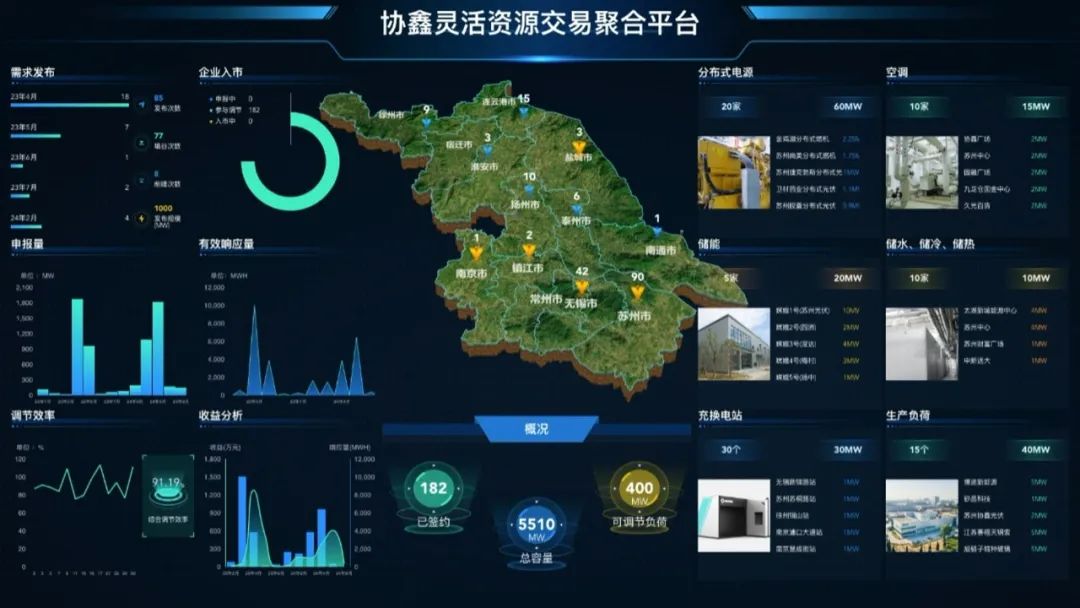Click the 盐城市 marker labeled 3
The image size is (1080, 608).
click(579, 147)
